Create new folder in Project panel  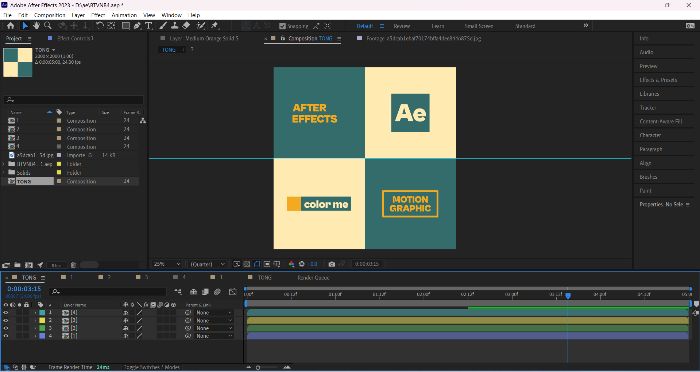click(17, 265)
